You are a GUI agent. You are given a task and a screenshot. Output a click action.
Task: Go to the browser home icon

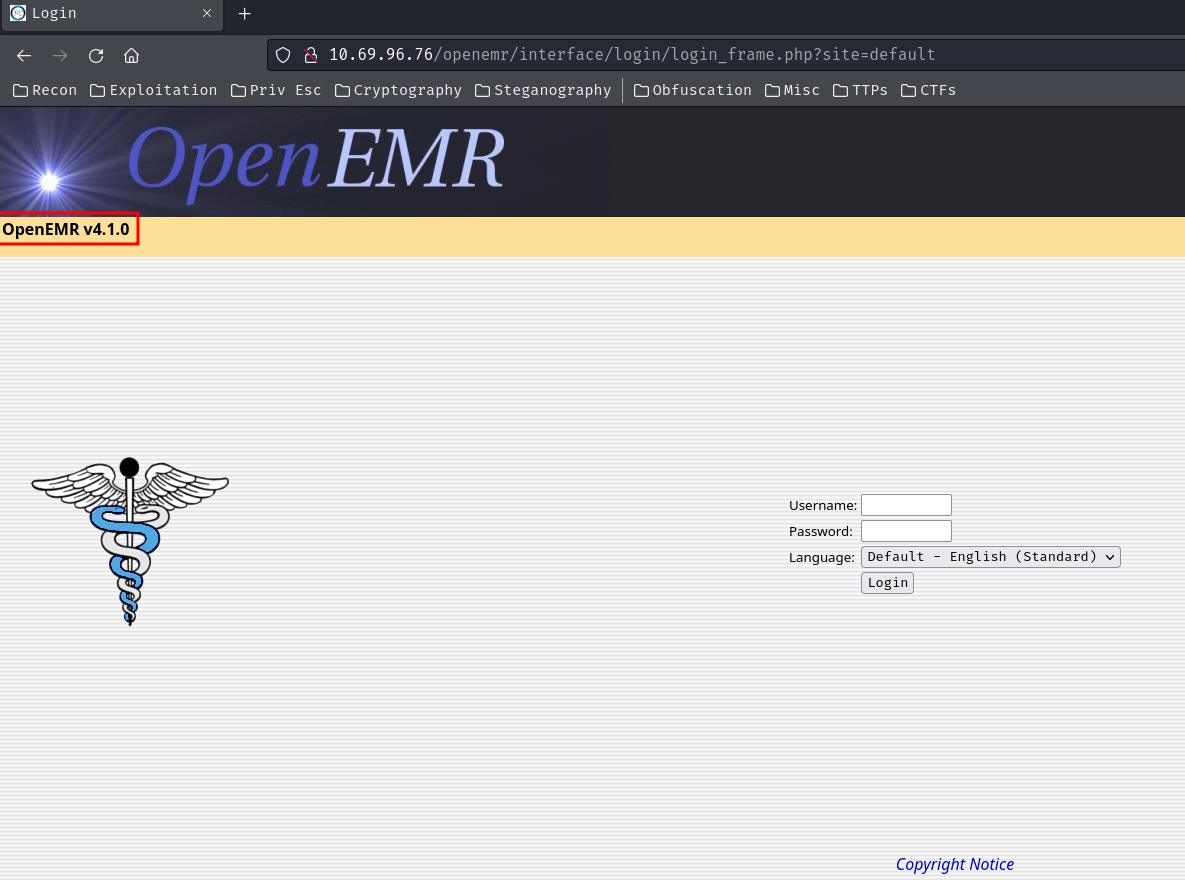pyautogui.click(x=131, y=56)
